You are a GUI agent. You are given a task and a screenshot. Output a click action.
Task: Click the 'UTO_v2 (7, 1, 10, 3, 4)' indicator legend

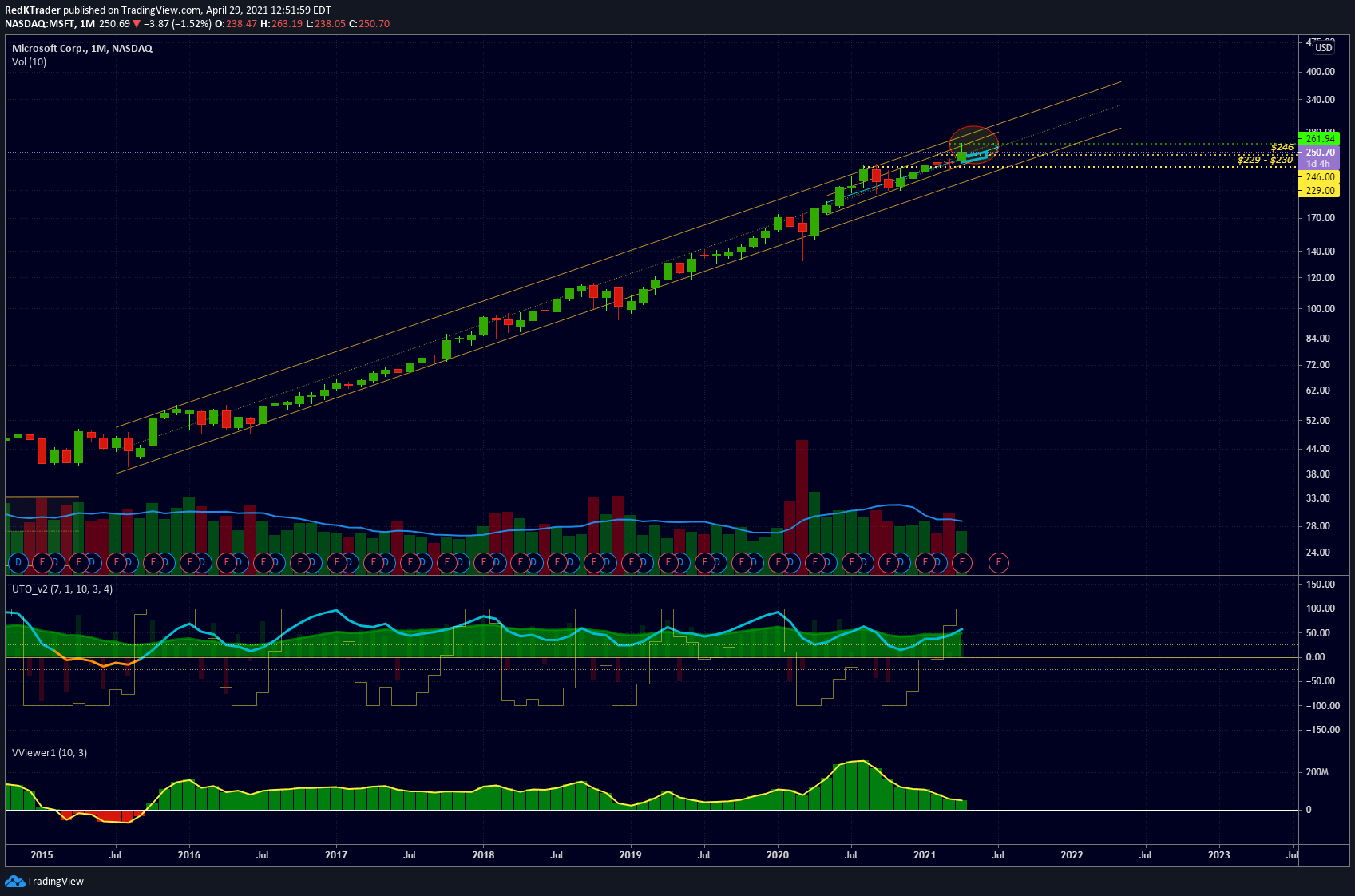click(62, 589)
